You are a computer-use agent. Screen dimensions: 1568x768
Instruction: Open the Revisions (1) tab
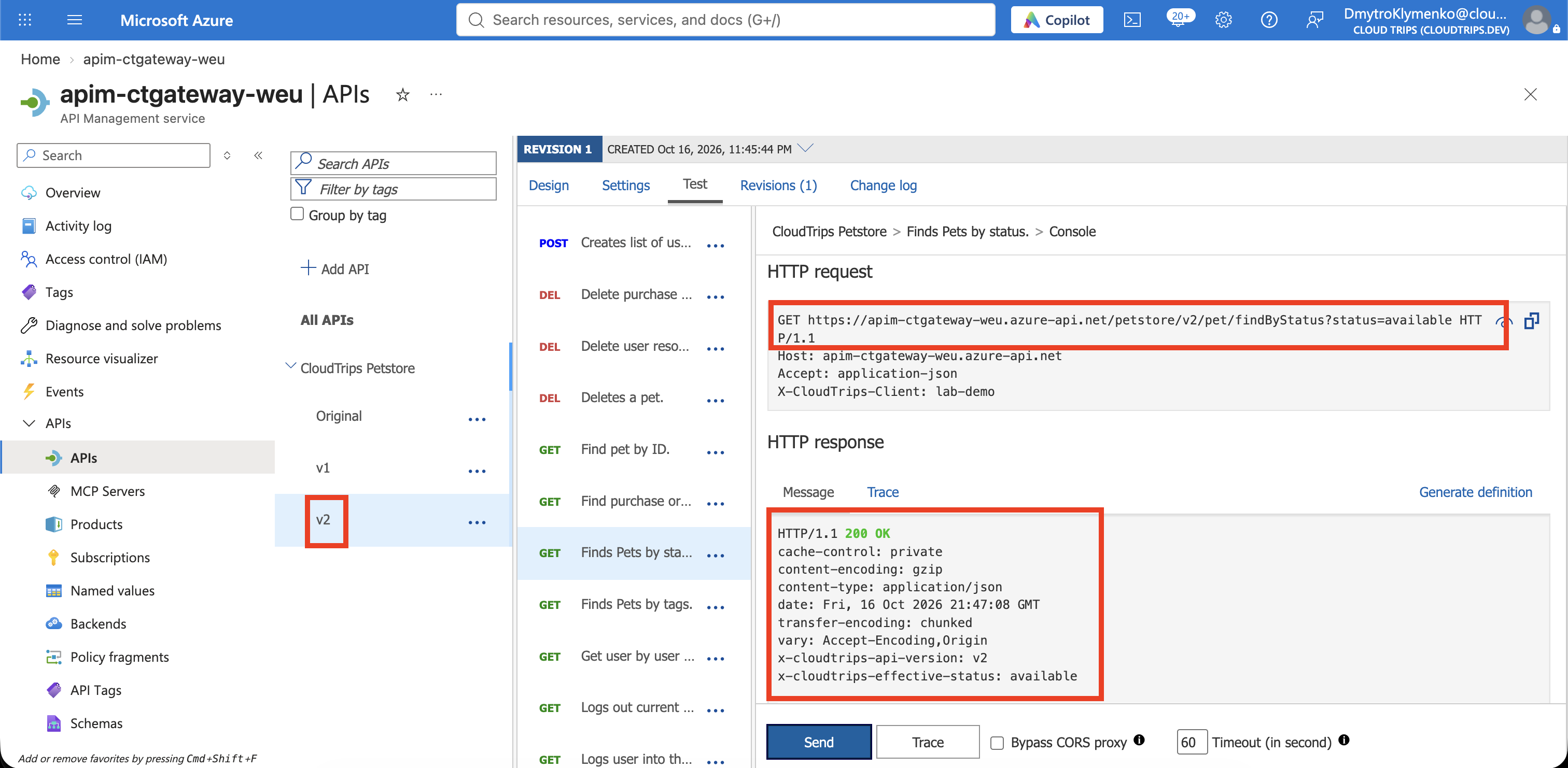pos(778,186)
